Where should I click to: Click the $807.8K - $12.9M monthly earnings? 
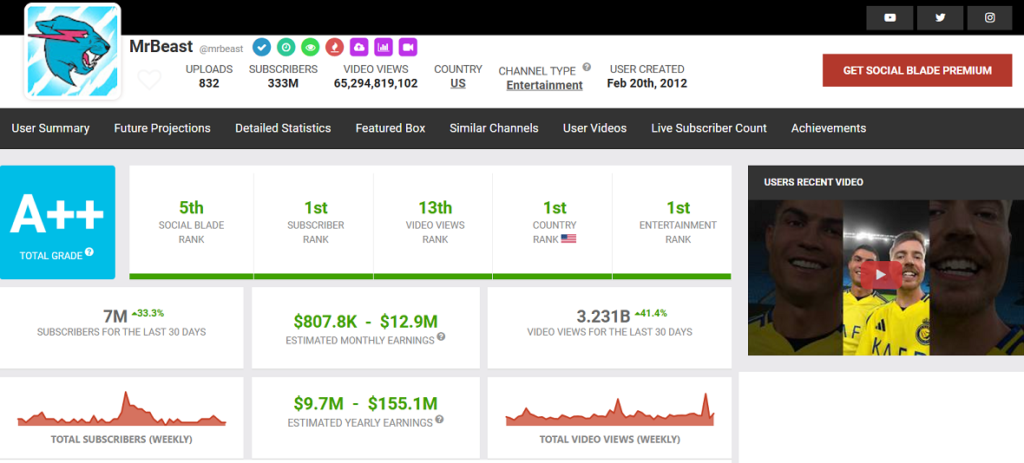pyautogui.click(x=366, y=321)
